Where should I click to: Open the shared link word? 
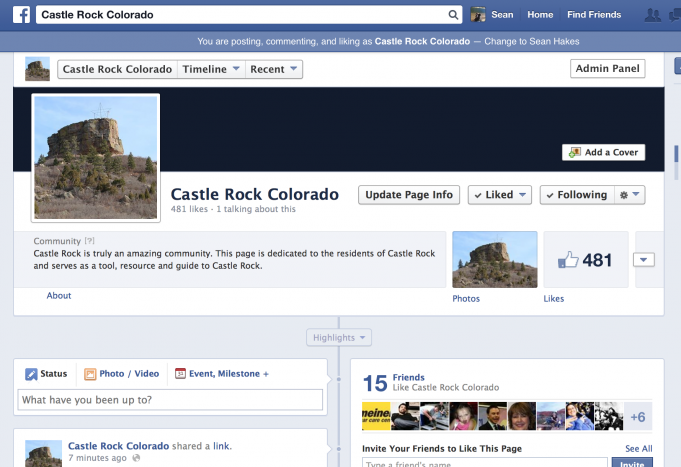(x=221, y=446)
